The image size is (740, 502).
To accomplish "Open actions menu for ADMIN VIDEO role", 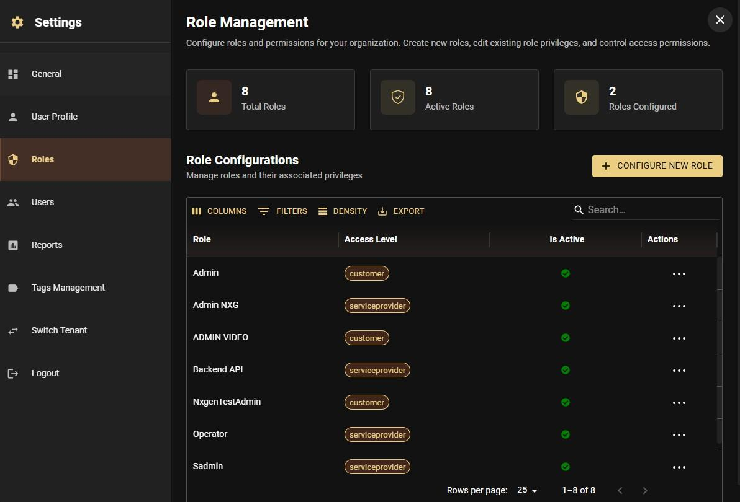I will [x=679, y=338].
